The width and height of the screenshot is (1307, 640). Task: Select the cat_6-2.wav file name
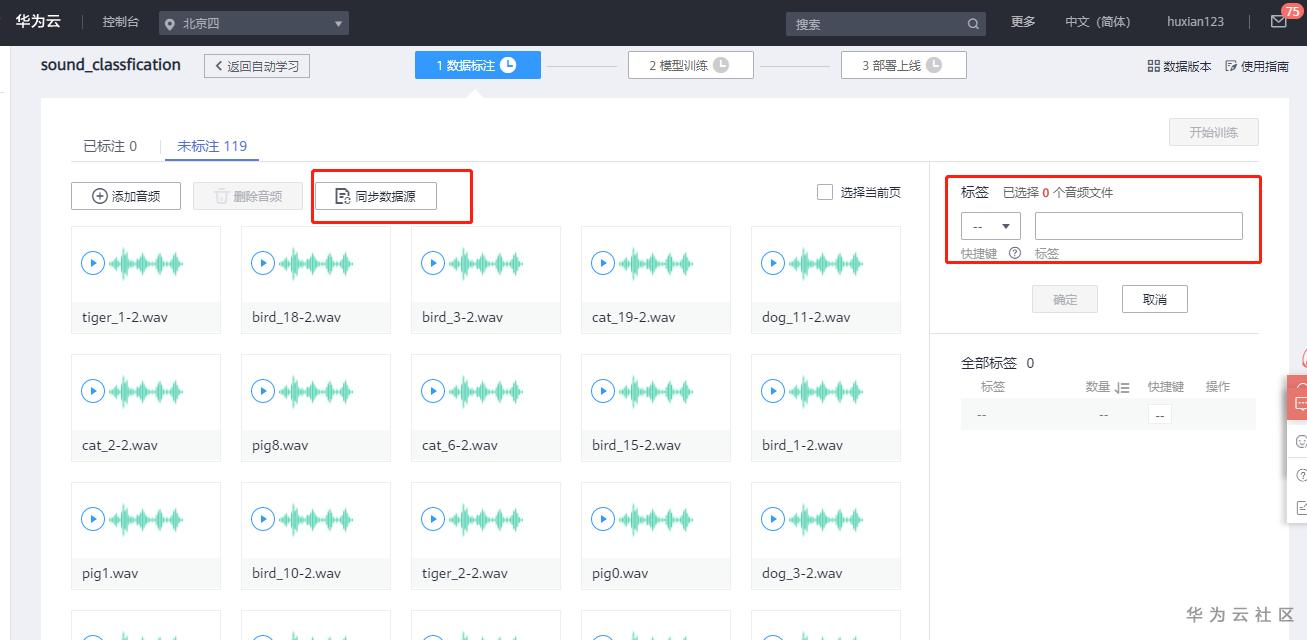460,445
